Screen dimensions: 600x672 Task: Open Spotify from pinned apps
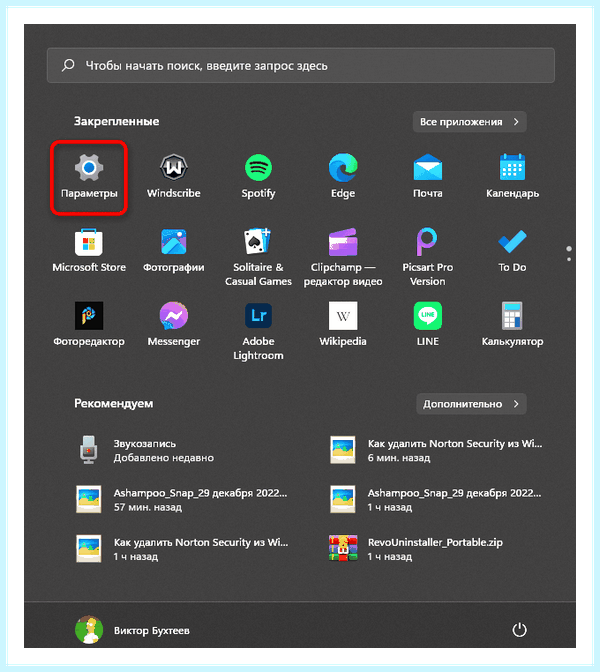point(258,177)
